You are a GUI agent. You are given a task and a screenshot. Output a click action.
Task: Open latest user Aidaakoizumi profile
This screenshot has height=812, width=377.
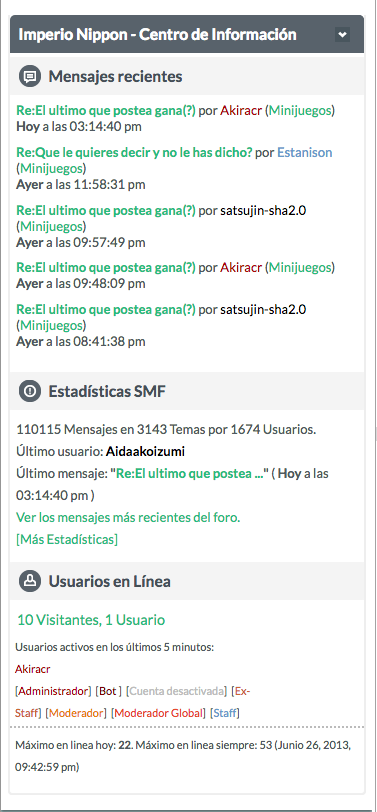145,452
